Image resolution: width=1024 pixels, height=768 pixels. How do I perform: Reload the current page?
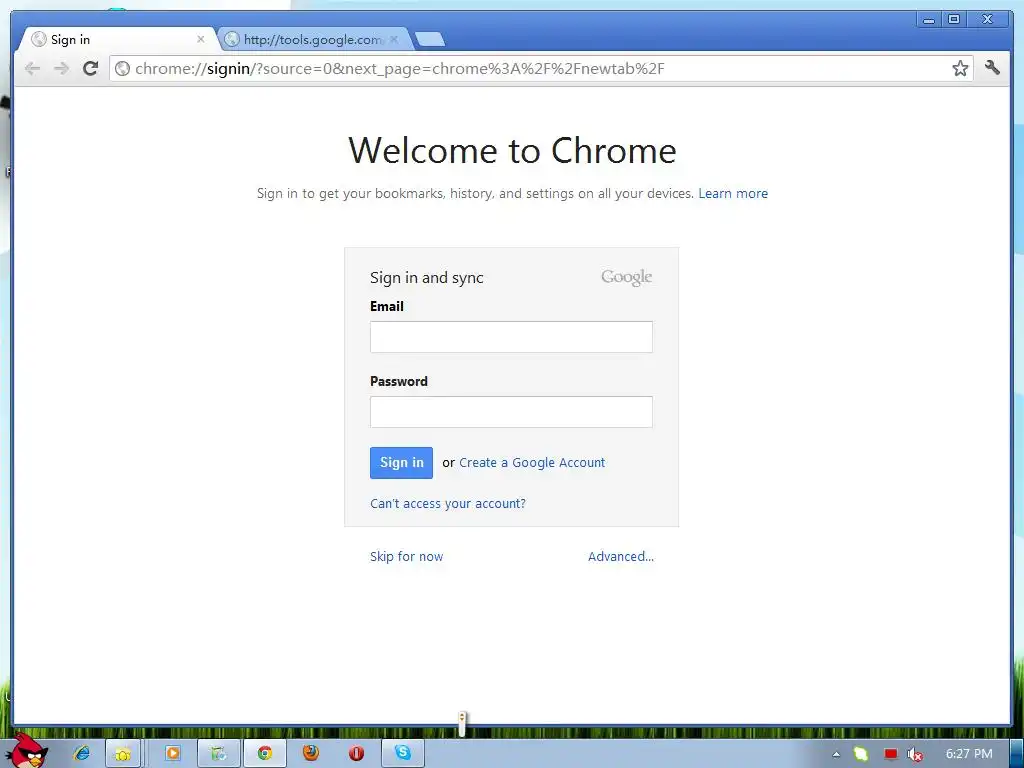click(x=91, y=68)
